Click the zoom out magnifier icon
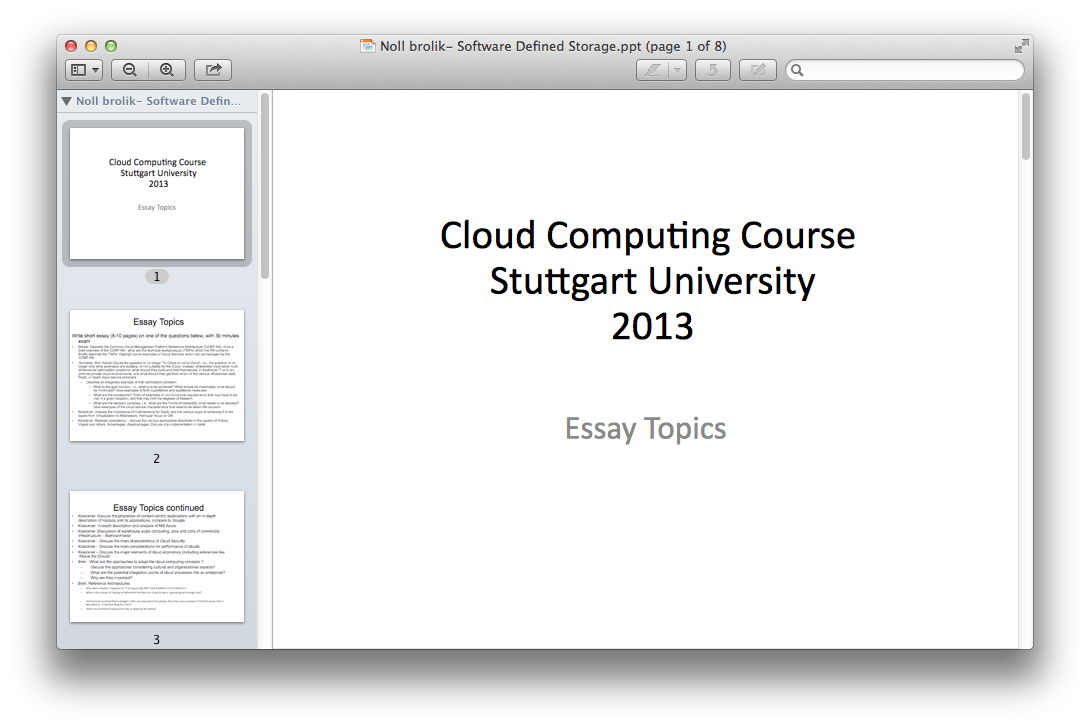 pyautogui.click(x=130, y=70)
